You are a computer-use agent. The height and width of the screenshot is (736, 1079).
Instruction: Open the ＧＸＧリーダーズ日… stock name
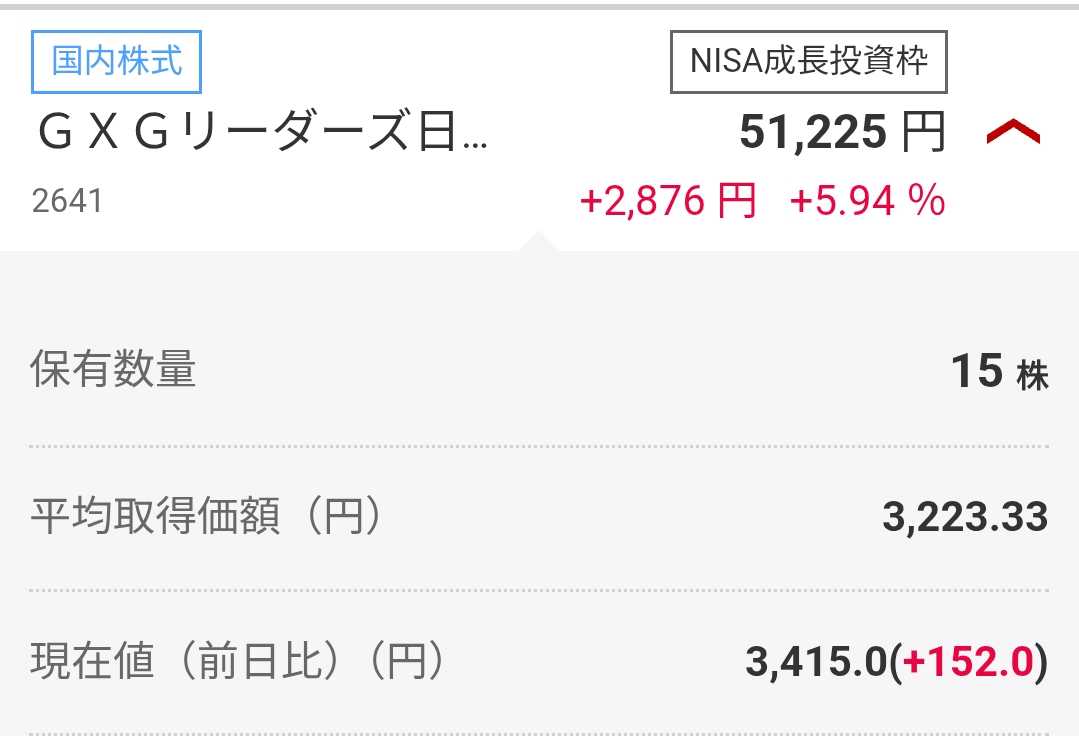(x=262, y=131)
